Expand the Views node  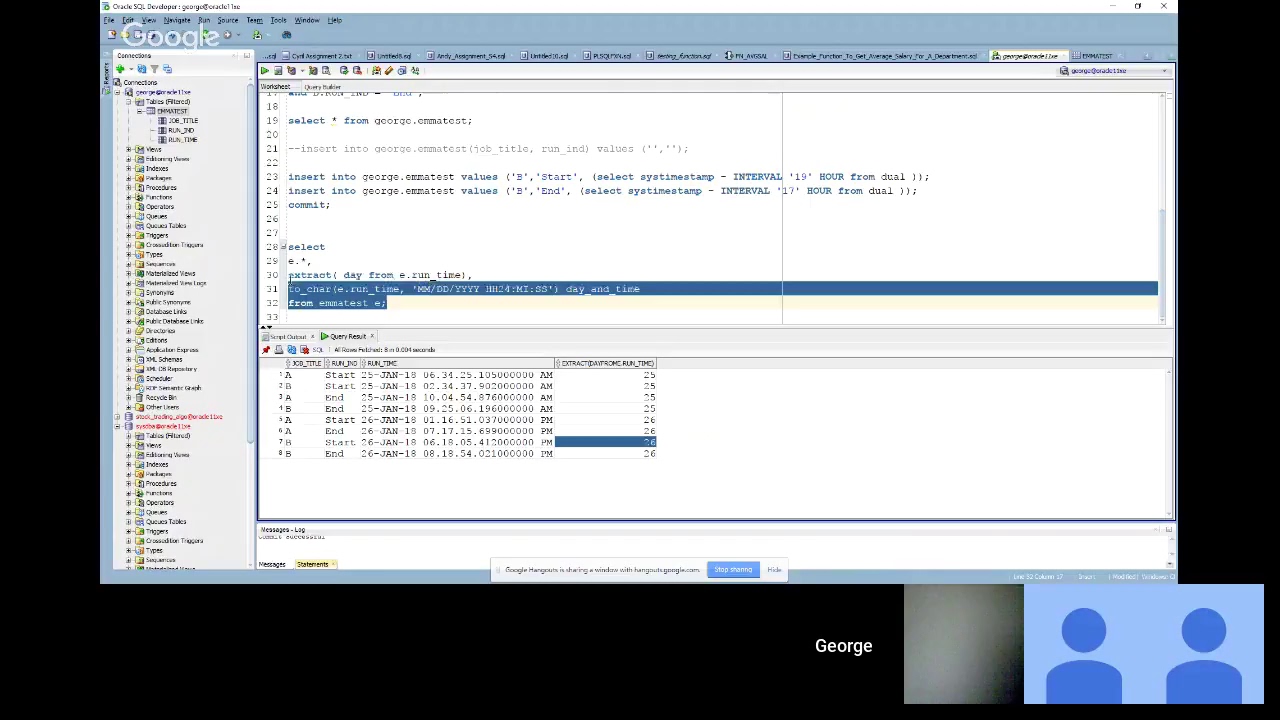tap(128, 149)
